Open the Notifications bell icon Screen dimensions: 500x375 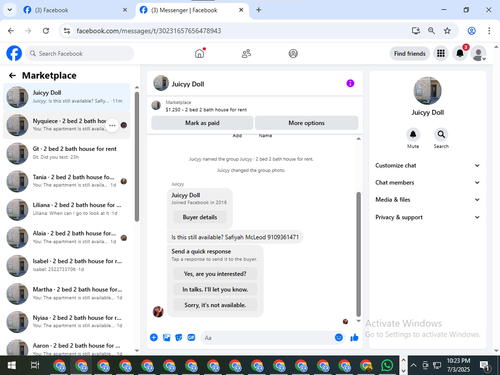(460, 53)
